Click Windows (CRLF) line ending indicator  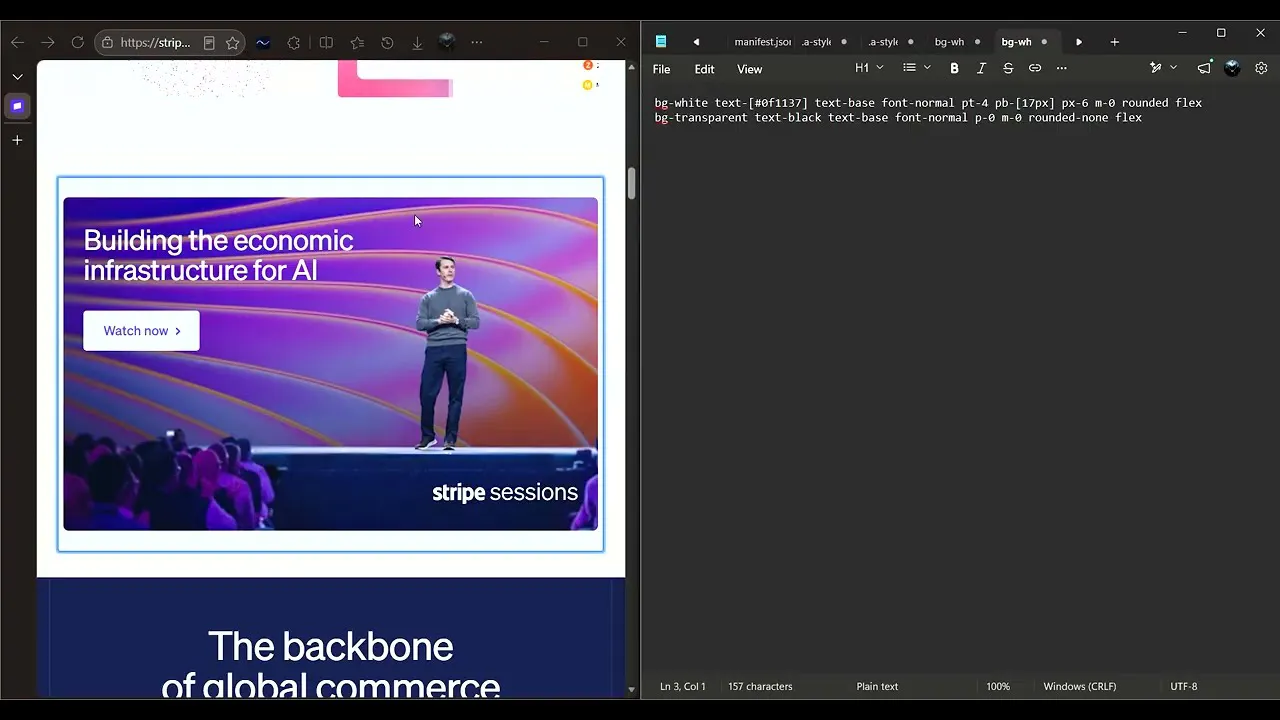tap(1080, 687)
